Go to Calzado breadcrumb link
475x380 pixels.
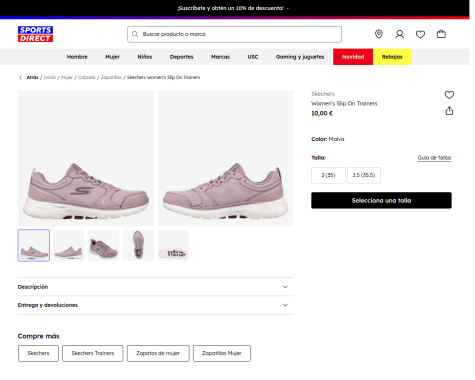(87, 77)
